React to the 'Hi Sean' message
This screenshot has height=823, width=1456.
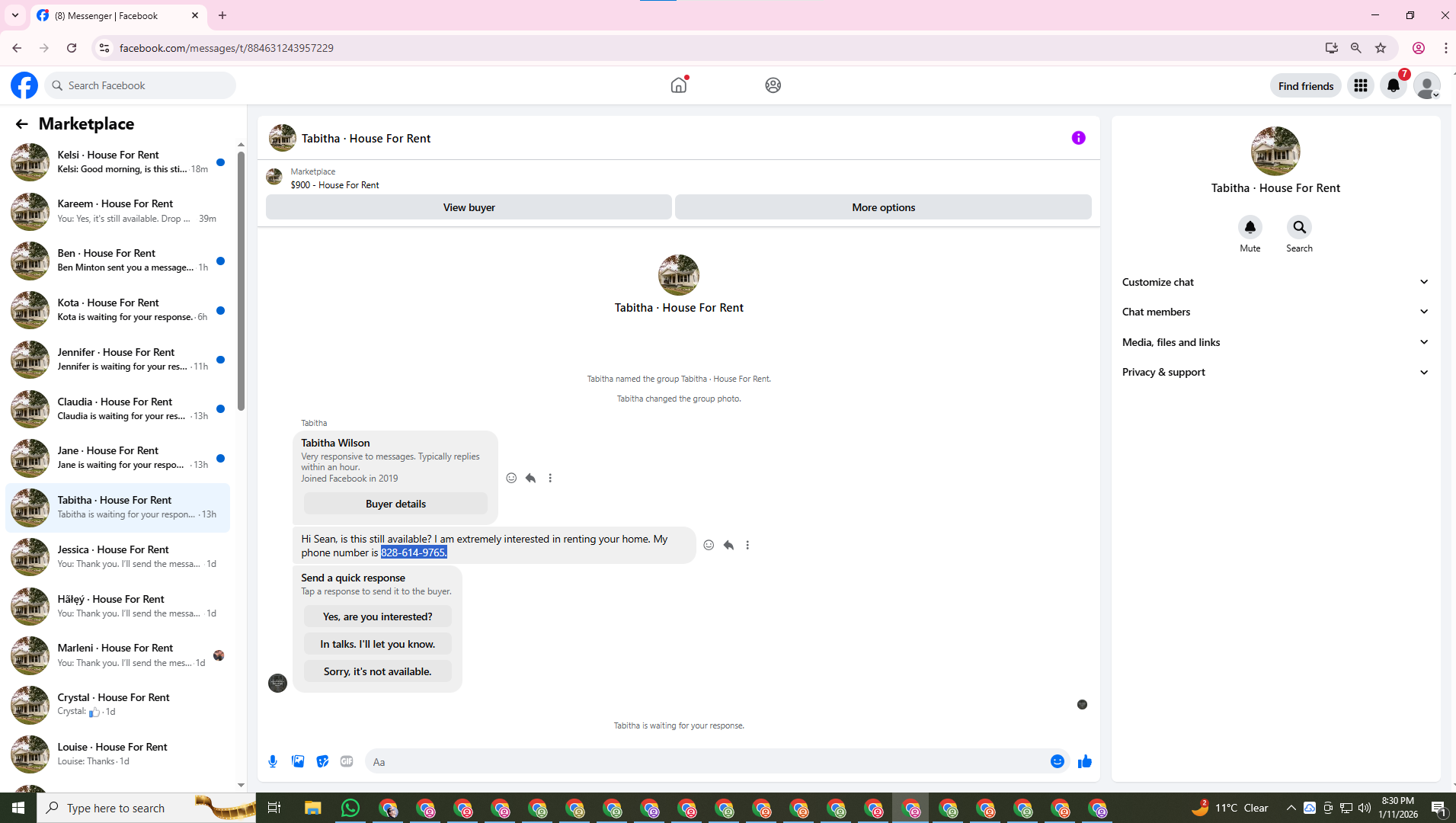[x=709, y=545]
